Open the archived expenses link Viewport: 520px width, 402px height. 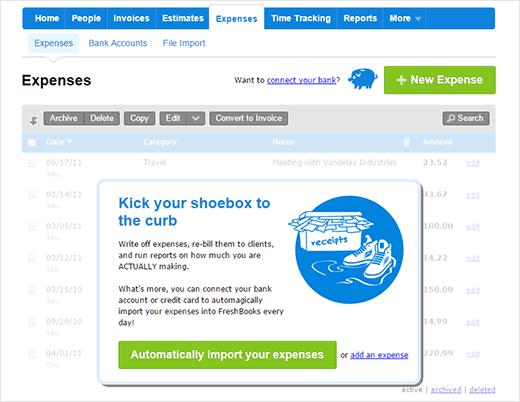coord(446,389)
